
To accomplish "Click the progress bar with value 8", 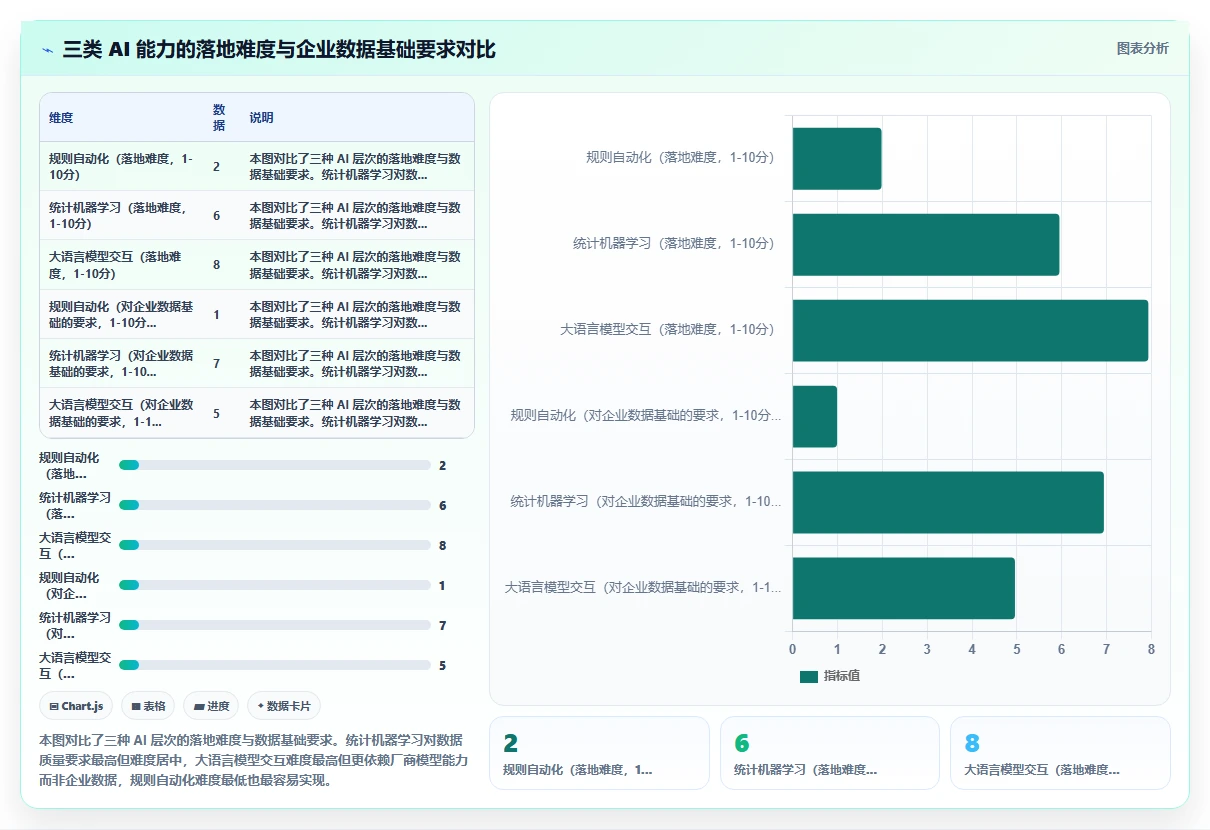I will (x=275, y=545).
